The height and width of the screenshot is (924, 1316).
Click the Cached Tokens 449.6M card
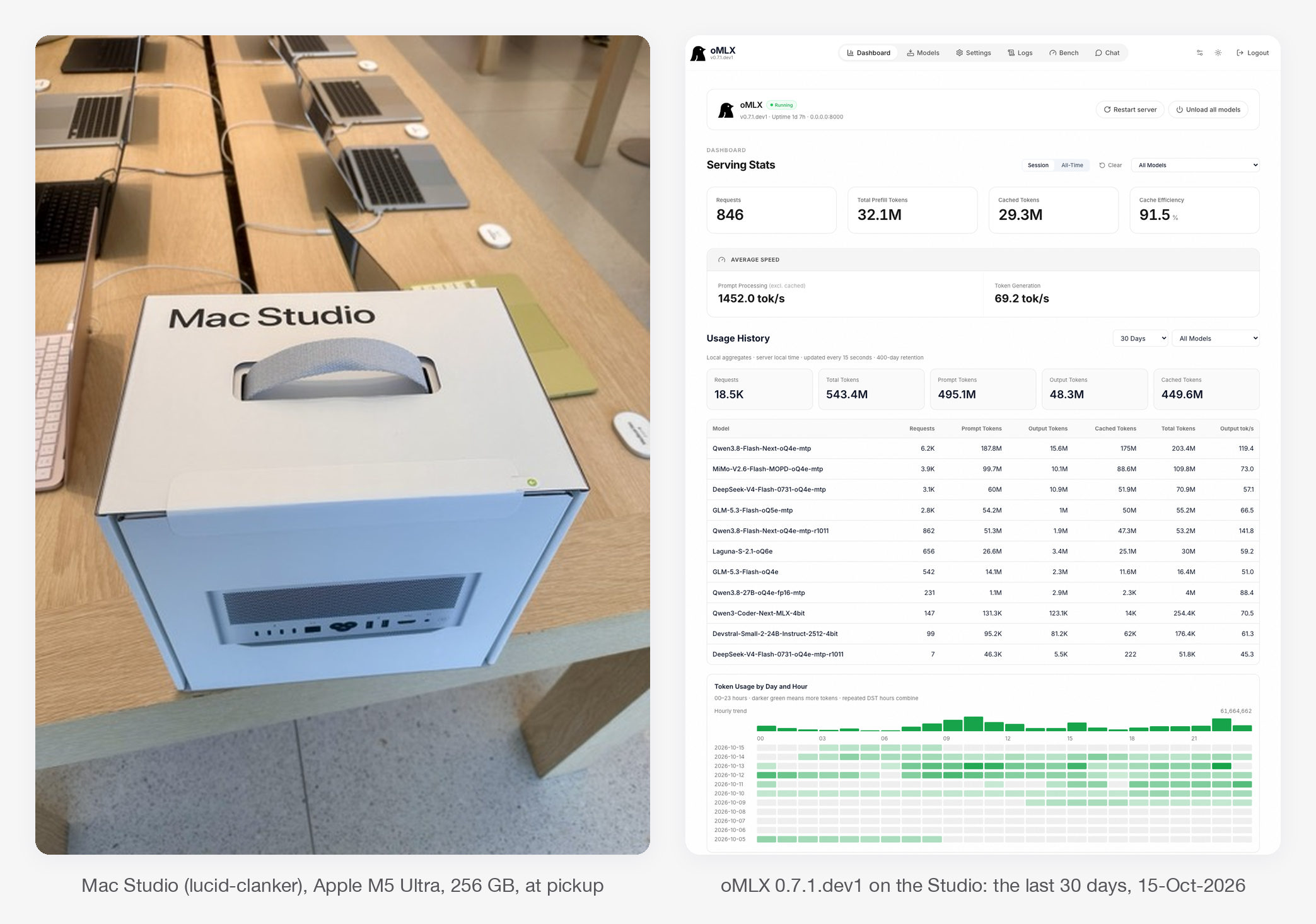[x=1206, y=390]
